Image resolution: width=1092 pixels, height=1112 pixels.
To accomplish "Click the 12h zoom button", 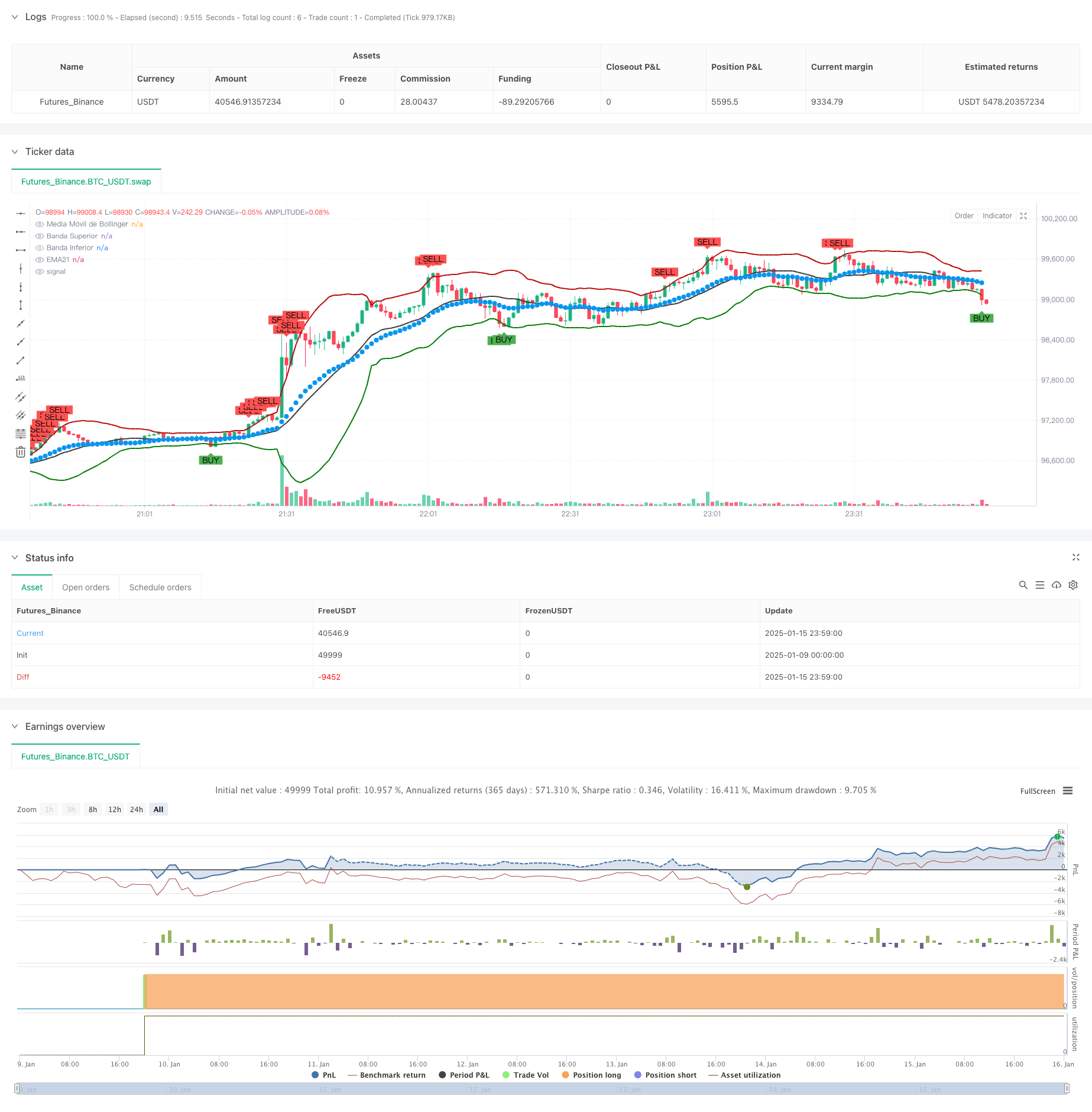I will [115, 809].
